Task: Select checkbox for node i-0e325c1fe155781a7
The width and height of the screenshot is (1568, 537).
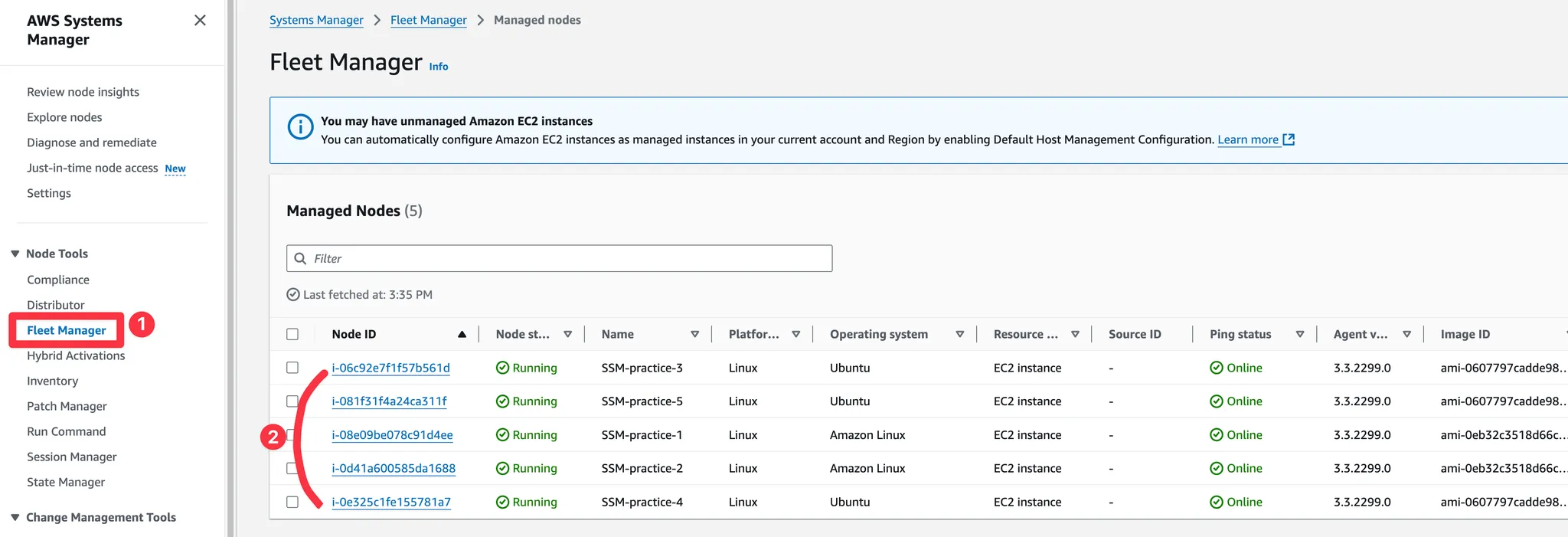Action: [292, 502]
